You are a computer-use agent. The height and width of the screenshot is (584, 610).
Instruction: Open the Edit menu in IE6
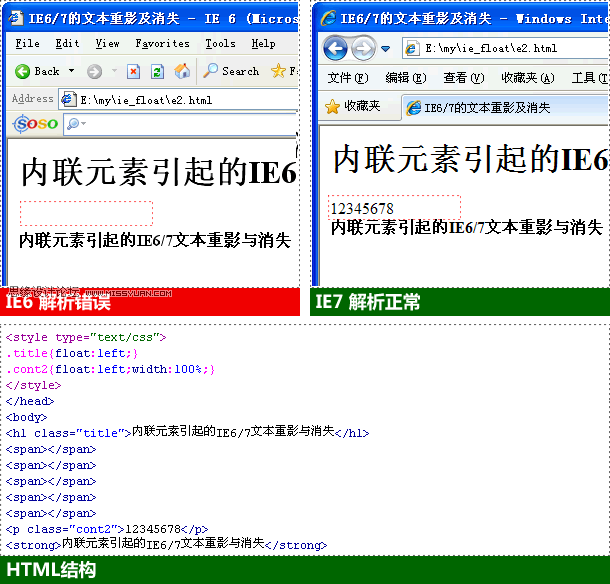coord(67,44)
